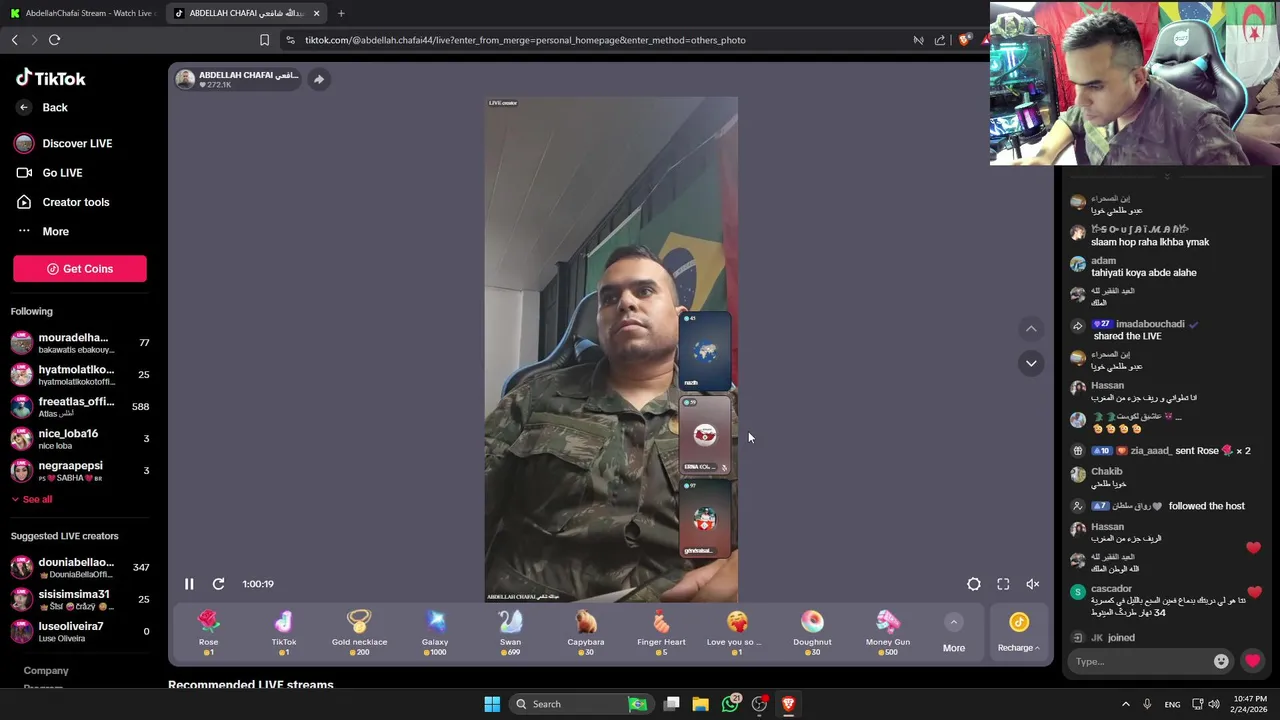Bookmark this page in the browser
Image resolution: width=1280 pixels, height=720 pixels.
coord(264,40)
